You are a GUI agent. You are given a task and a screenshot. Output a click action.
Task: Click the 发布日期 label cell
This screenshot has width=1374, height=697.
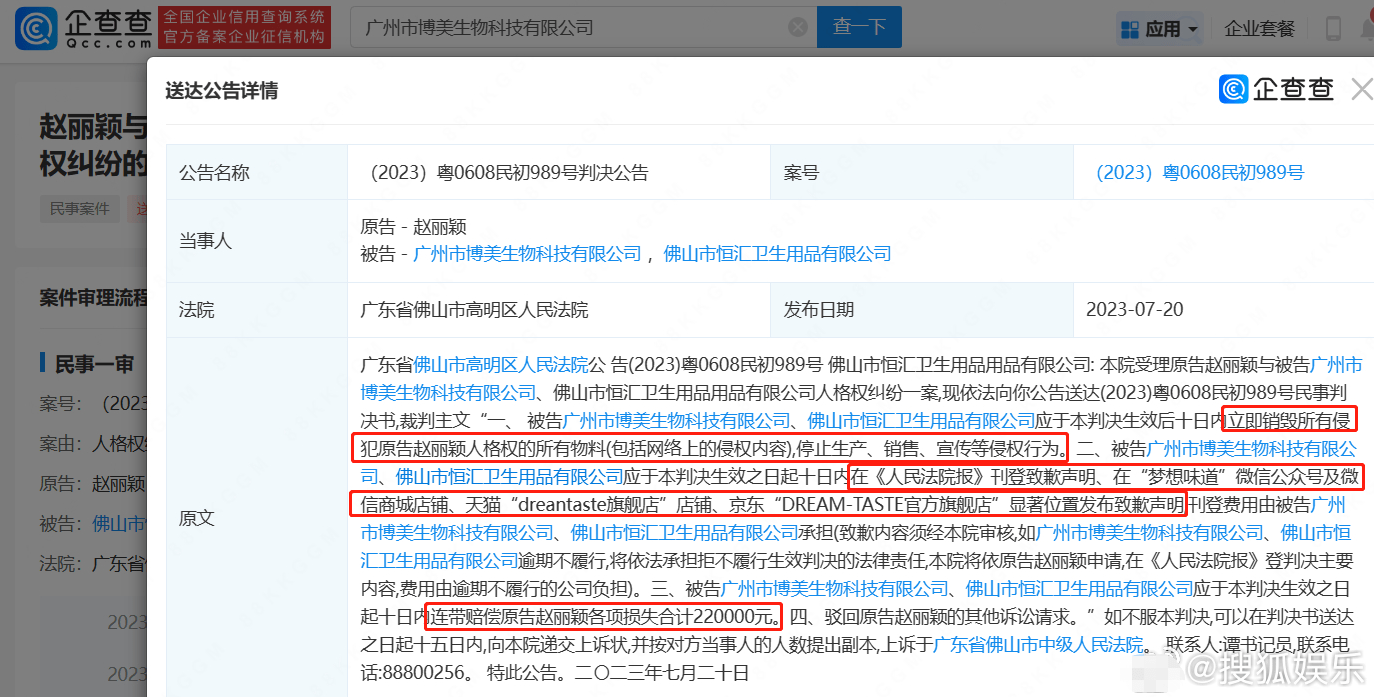pyautogui.click(x=921, y=310)
